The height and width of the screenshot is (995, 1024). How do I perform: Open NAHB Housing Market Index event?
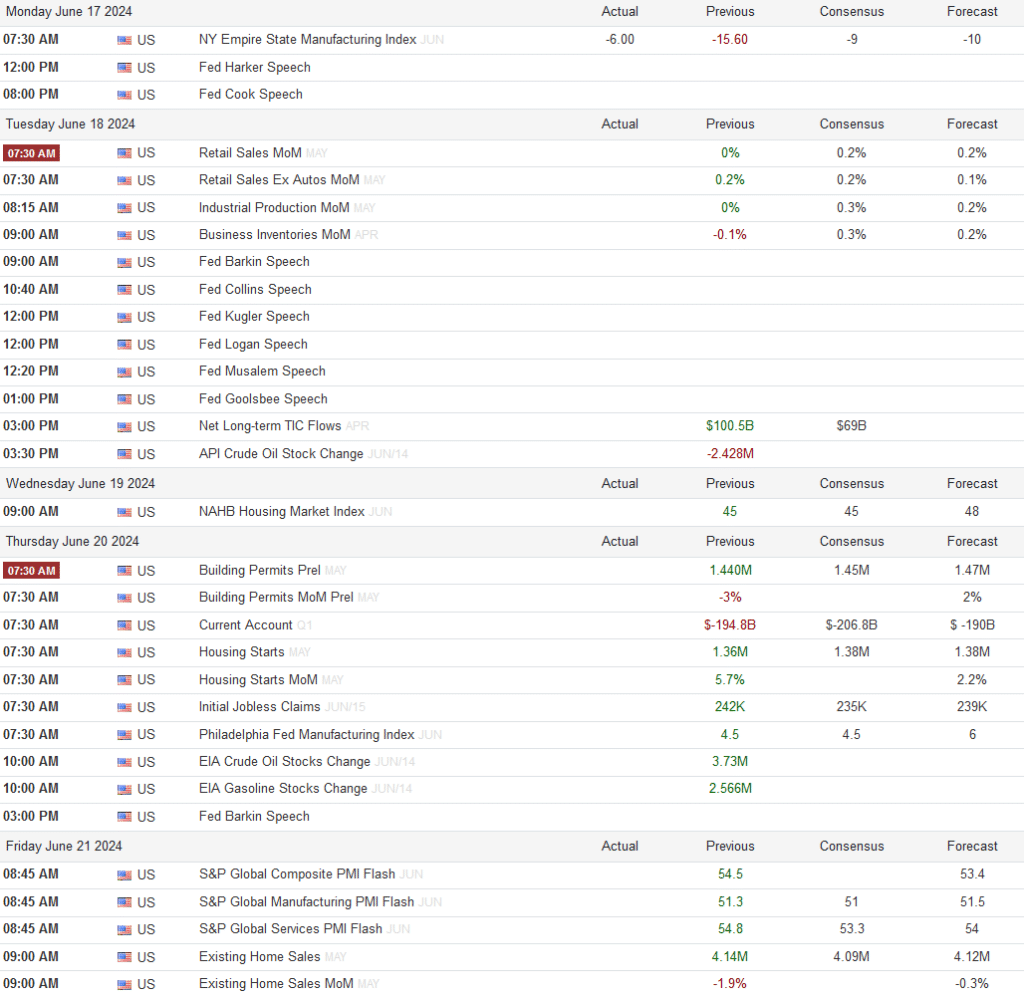[x=281, y=511]
